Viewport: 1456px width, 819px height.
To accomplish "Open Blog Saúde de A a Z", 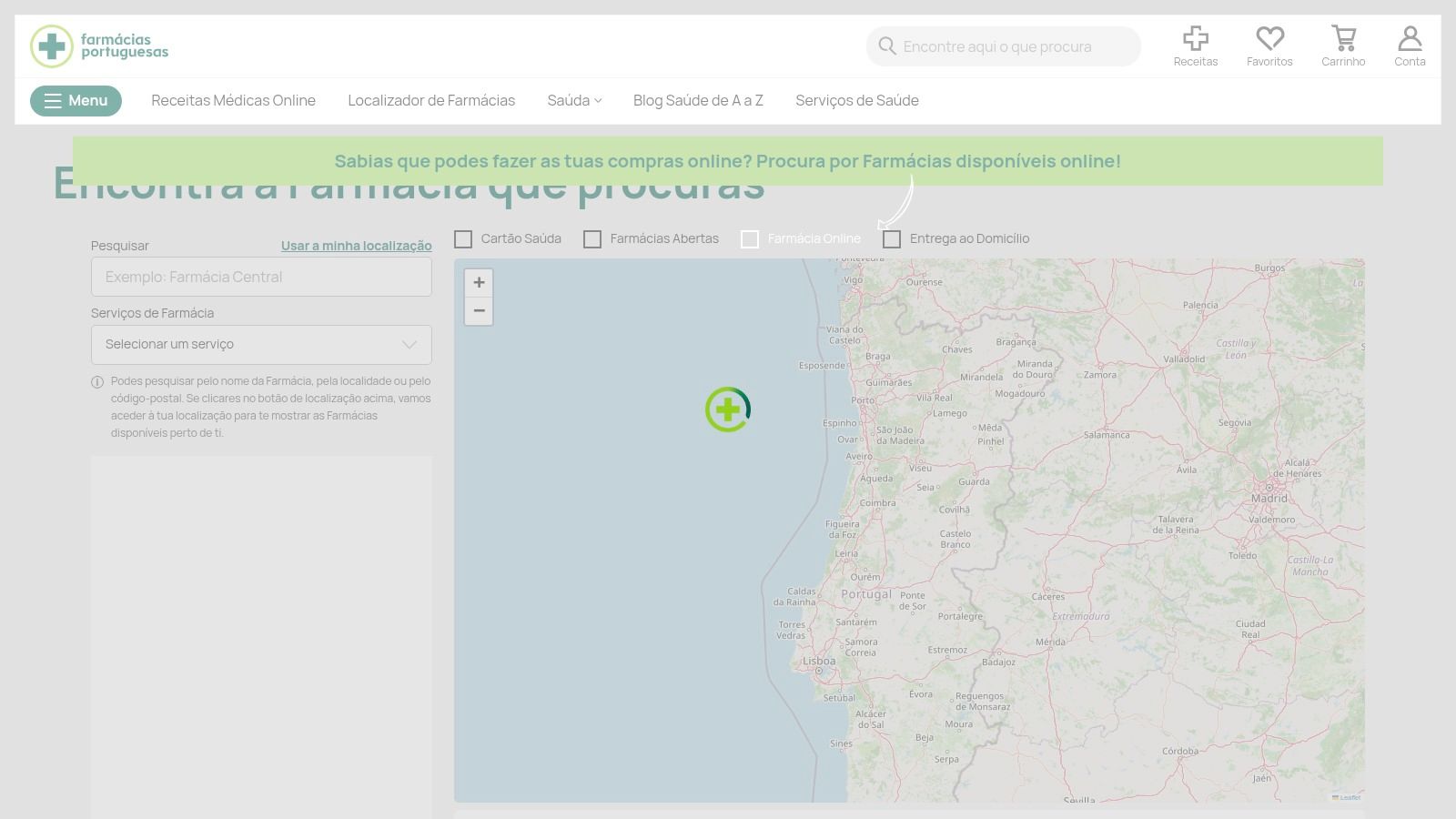I will (698, 100).
